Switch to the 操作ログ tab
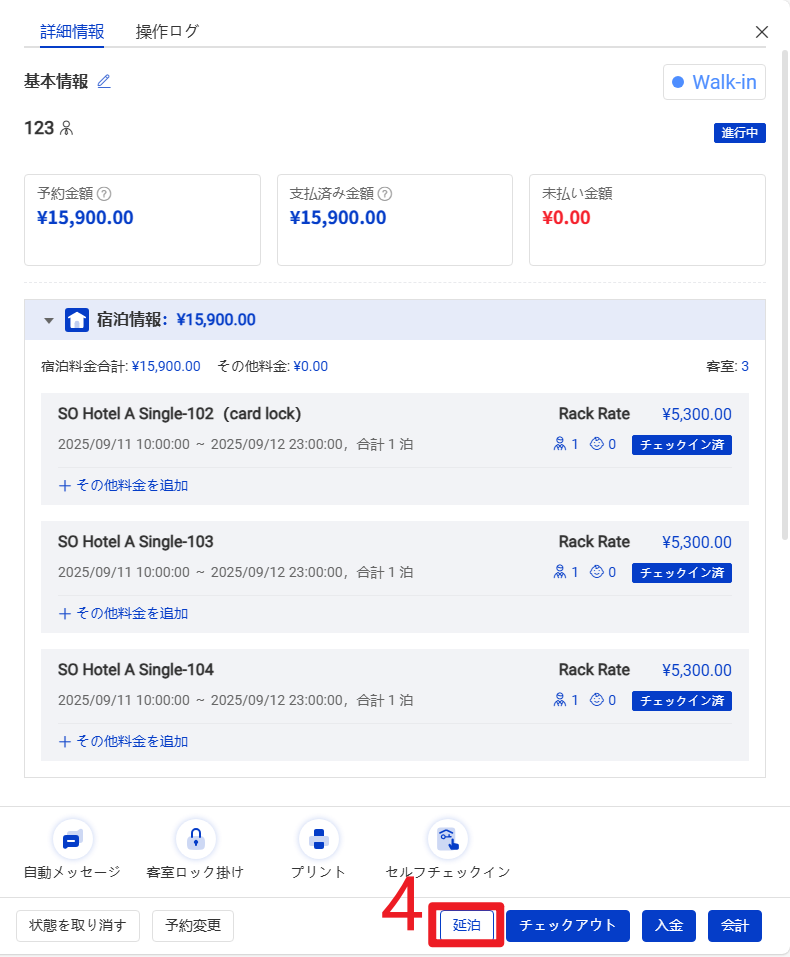Image resolution: width=790 pixels, height=957 pixels. (x=167, y=31)
